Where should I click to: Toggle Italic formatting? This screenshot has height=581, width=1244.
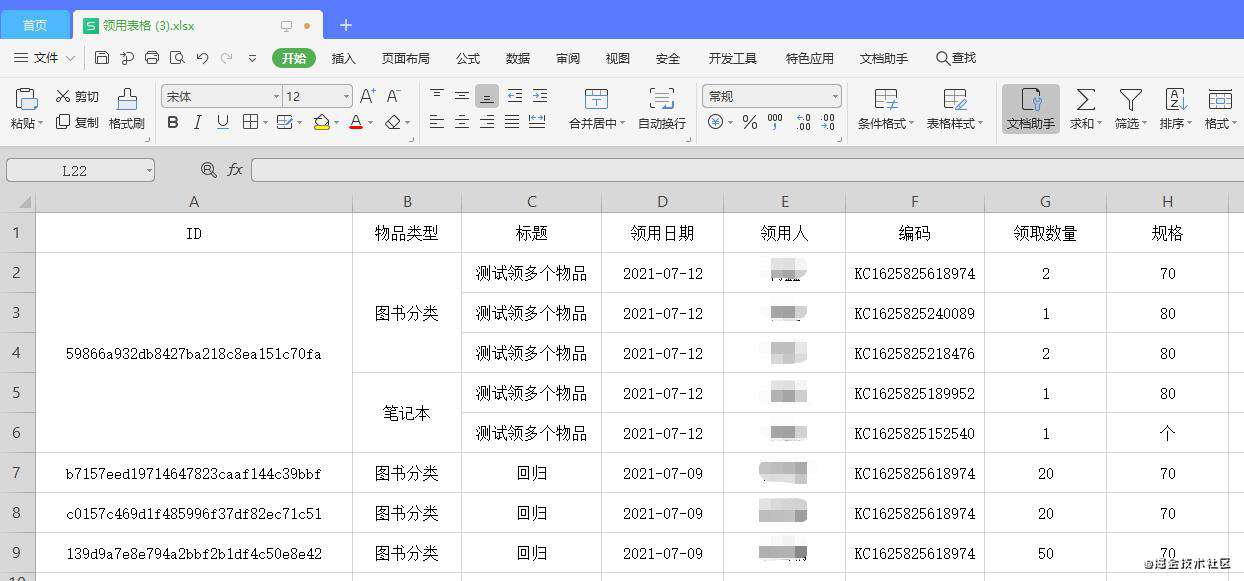click(197, 122)
